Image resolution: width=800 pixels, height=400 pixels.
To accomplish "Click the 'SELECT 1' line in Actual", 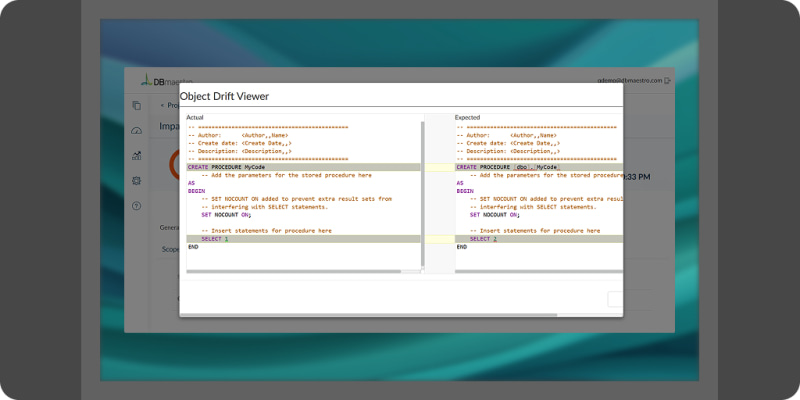I will point(304,239).
